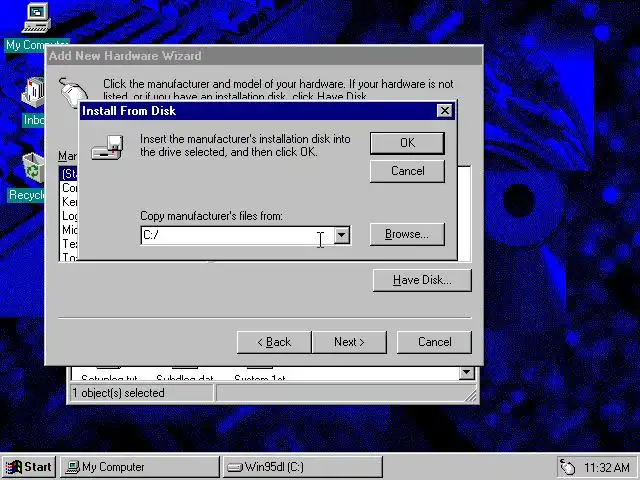Click the mouse icon in Hardware Wizard
Viewport: 640px width, 480px height.
(x=73, y=92)
